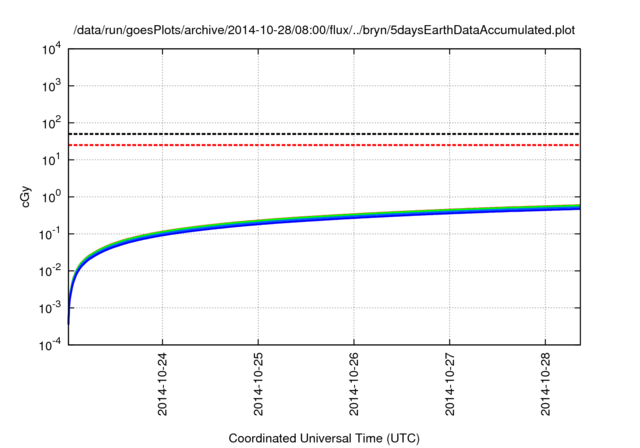This screenshot has height=448, width=640.
Task: Click the 10^-2 y-axis tick label
Action: pos(50,271)
